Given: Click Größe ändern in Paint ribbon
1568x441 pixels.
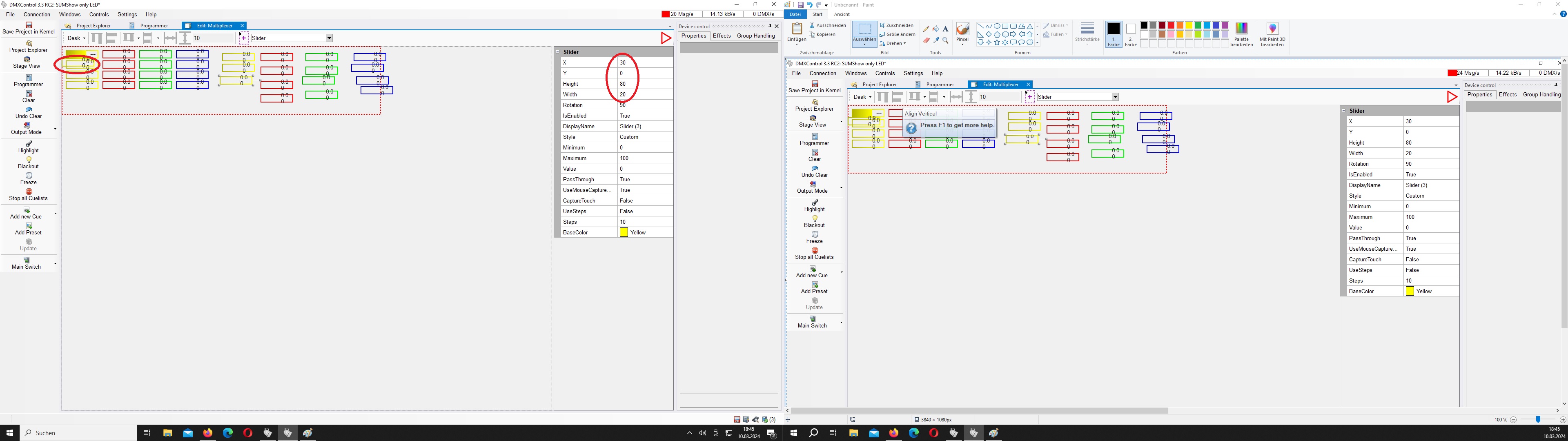Looking at the screenshot, I should (897, 34).
